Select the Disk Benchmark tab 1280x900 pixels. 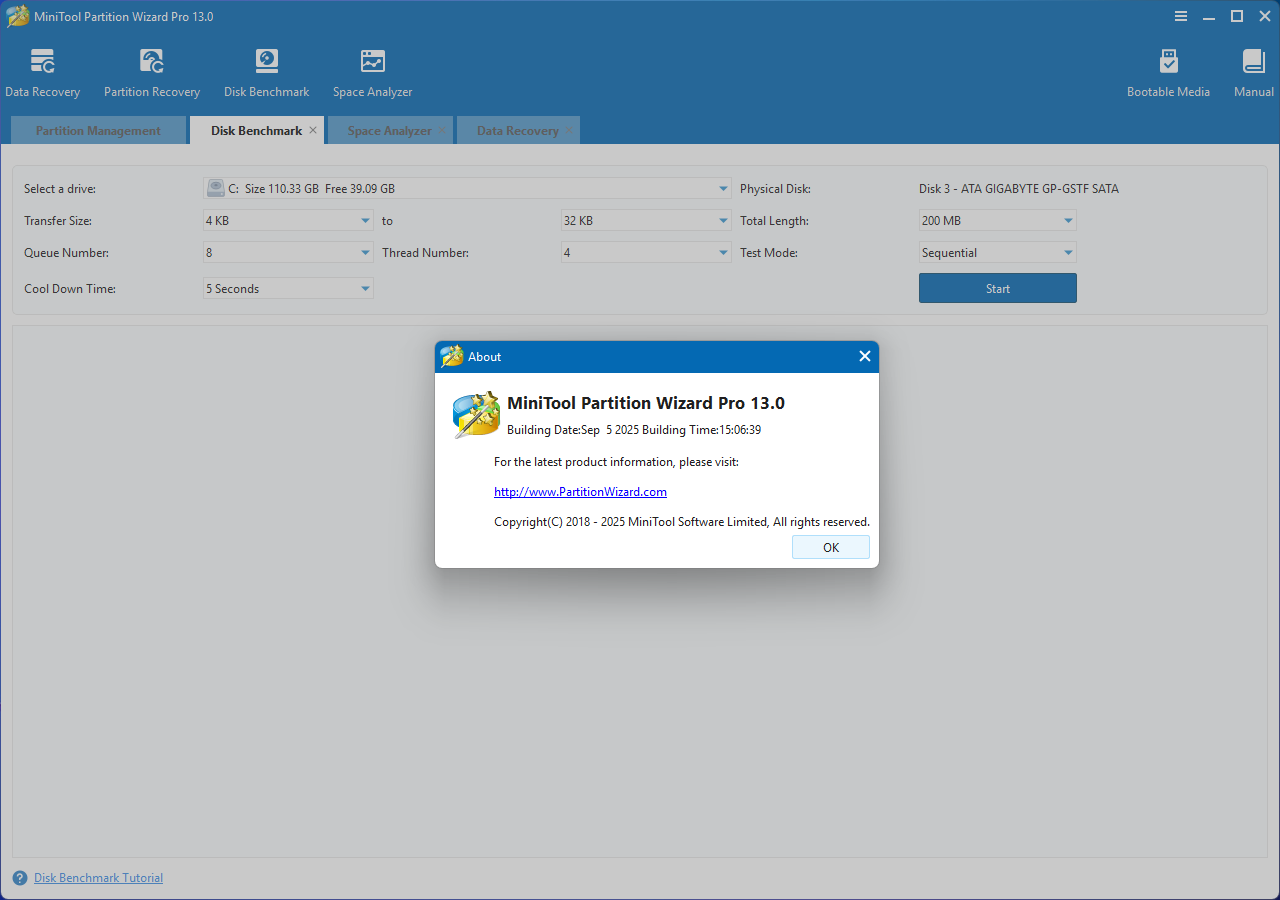[x=256, y=131]
